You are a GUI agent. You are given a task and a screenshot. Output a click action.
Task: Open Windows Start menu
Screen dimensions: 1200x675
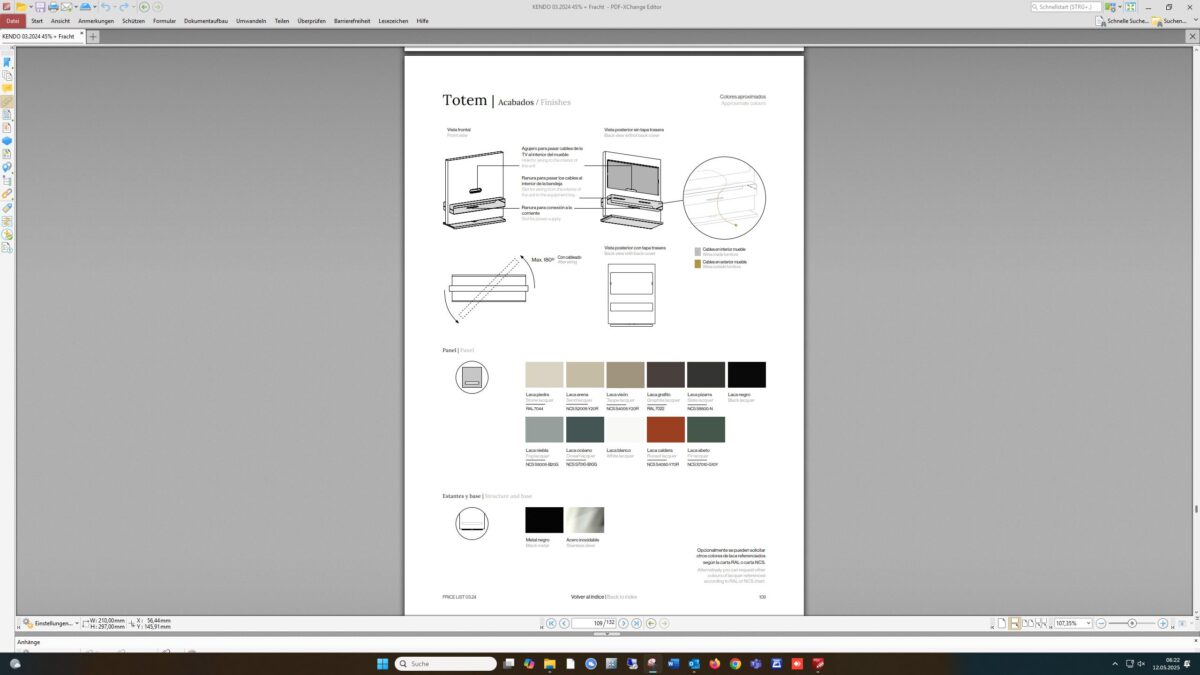(x=382, y=663)
